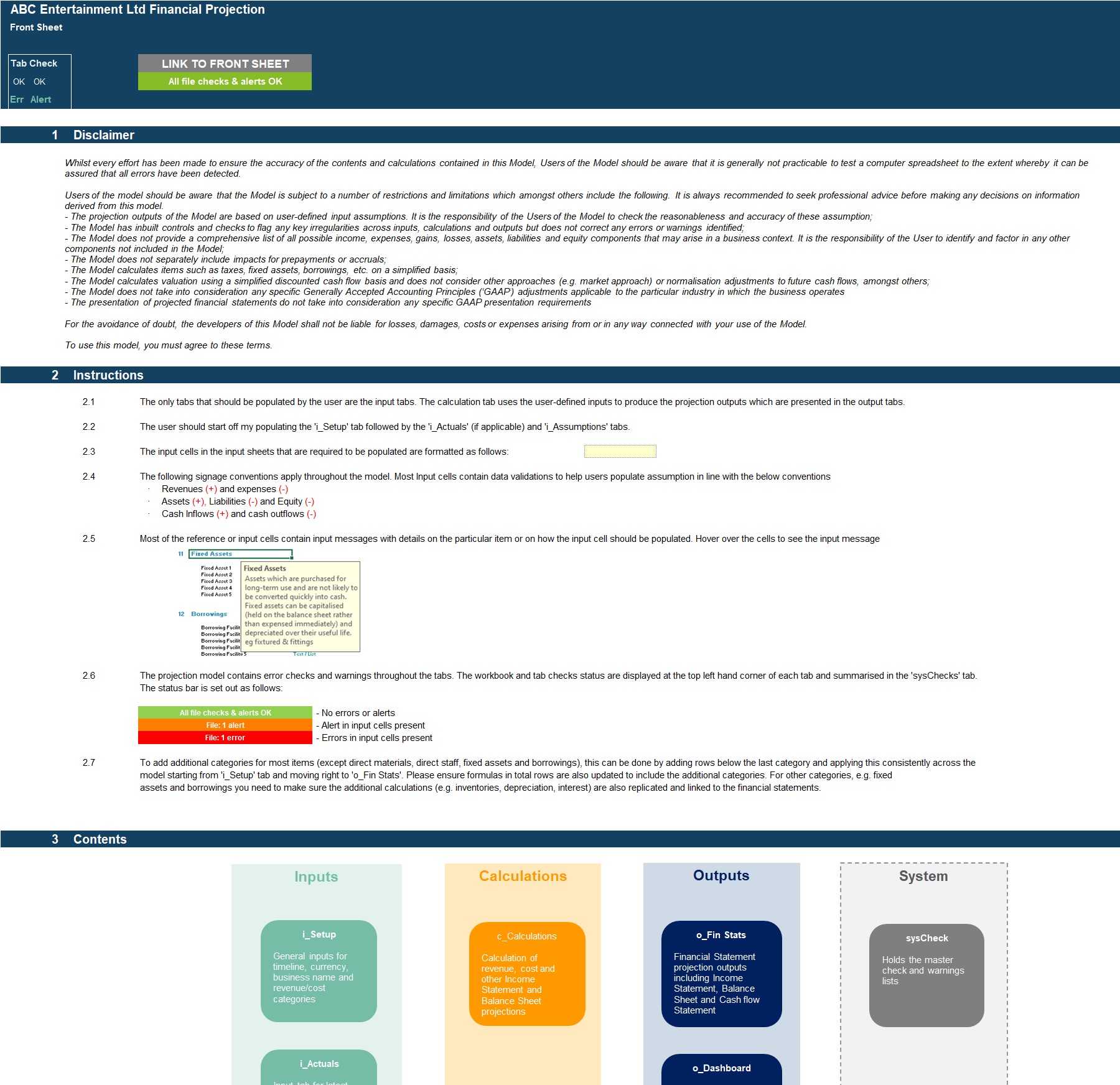The image size is (1120, 1085).
Task: Click instruction number '2.7'
Action: click(89, 763)
